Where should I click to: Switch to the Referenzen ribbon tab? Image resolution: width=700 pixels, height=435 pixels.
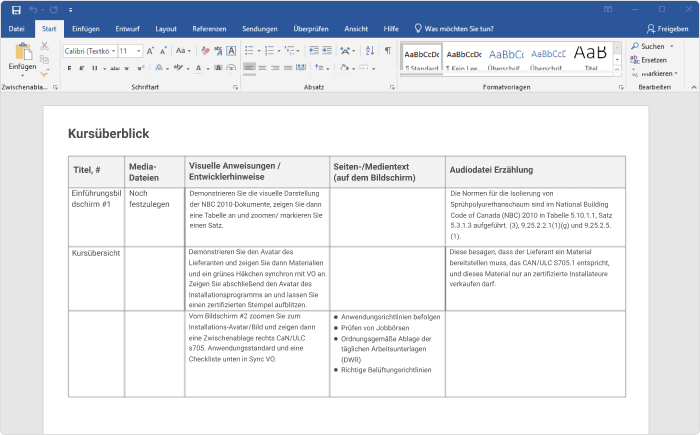(x=209, y=29)
